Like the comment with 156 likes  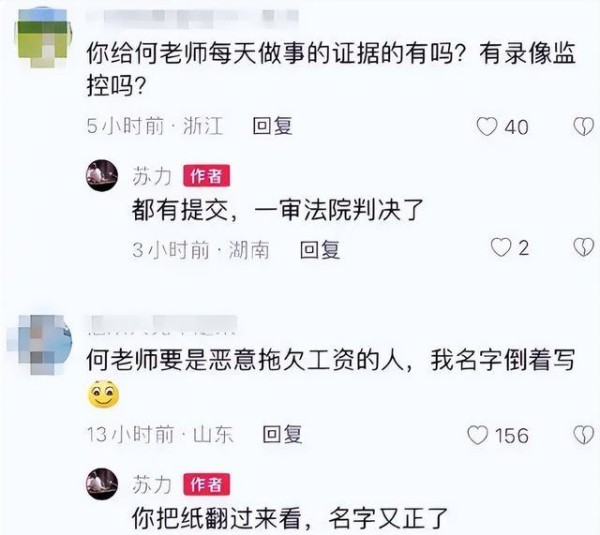click(x=478, y=435)
